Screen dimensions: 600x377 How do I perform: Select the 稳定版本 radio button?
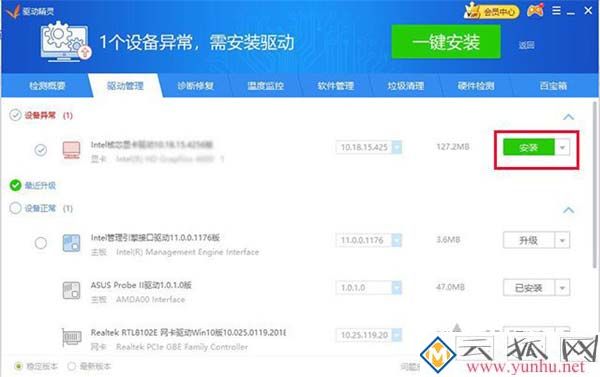[18, 366]
